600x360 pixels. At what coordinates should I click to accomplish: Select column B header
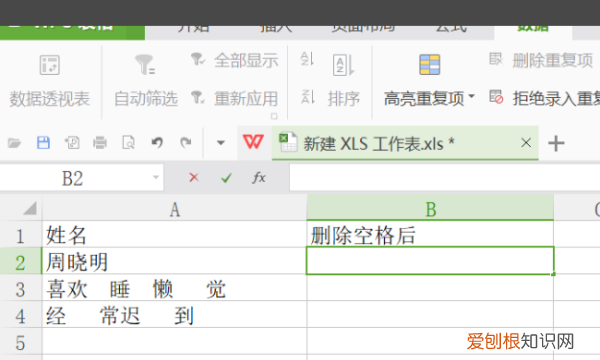click(430, 209)
